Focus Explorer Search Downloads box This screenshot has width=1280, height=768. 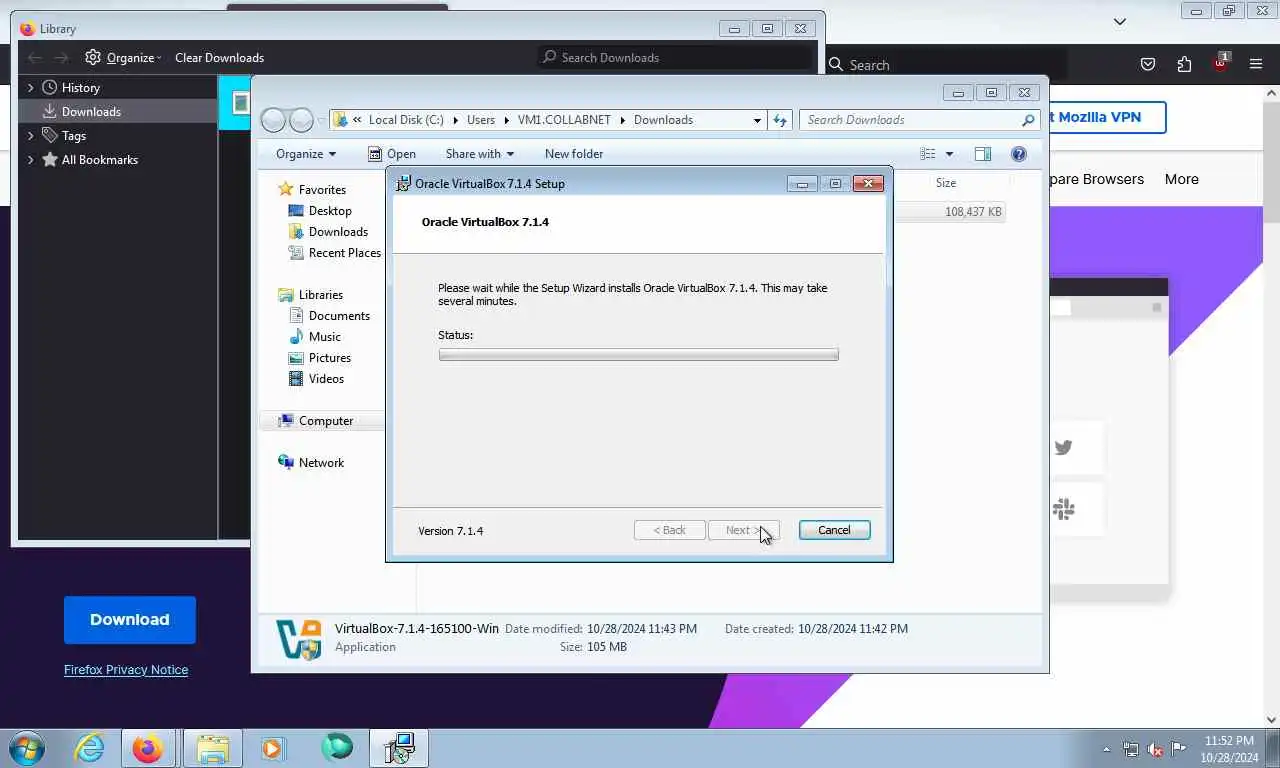coord(918,120)
